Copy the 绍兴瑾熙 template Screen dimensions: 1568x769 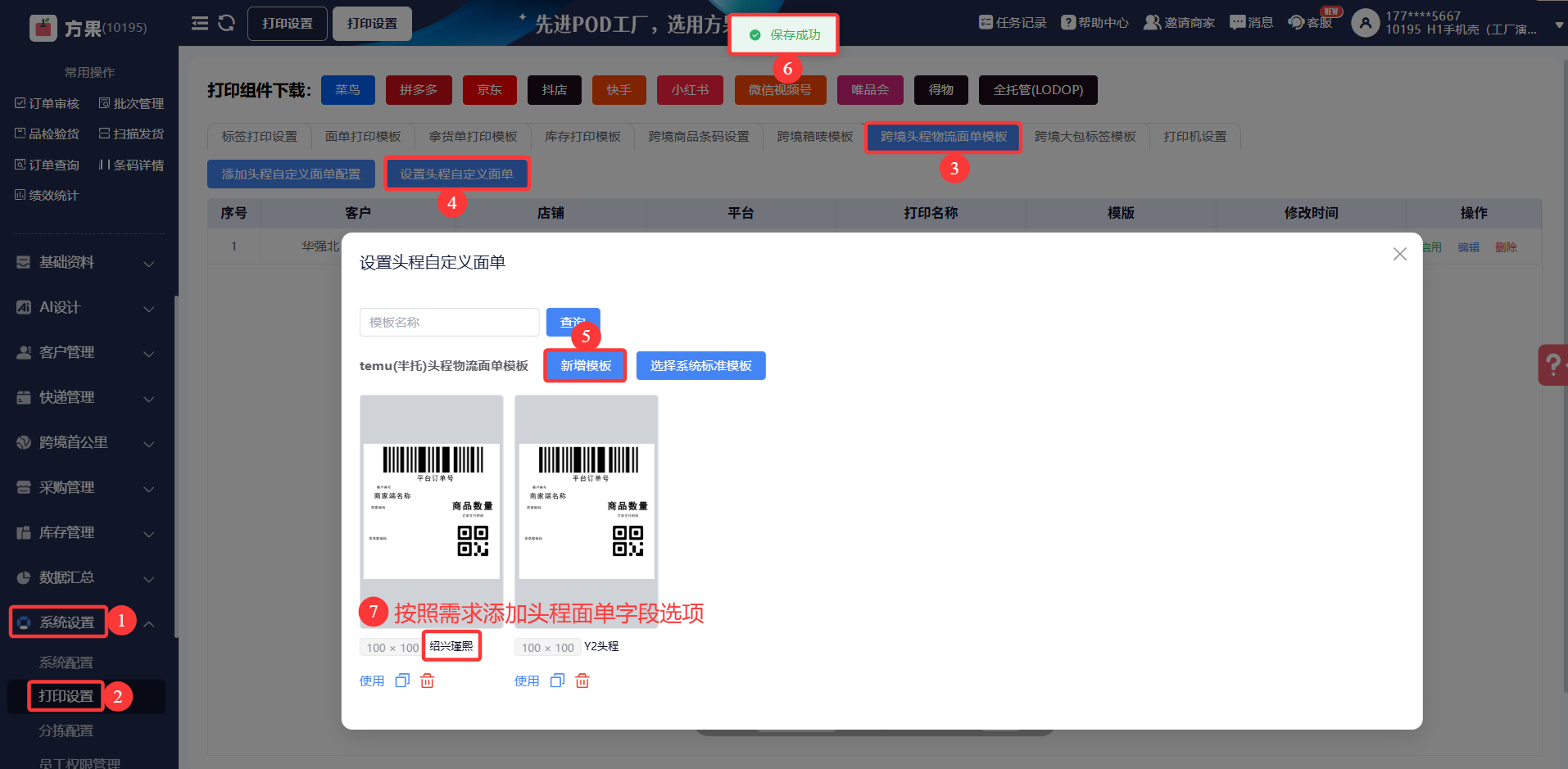[402, 681]
